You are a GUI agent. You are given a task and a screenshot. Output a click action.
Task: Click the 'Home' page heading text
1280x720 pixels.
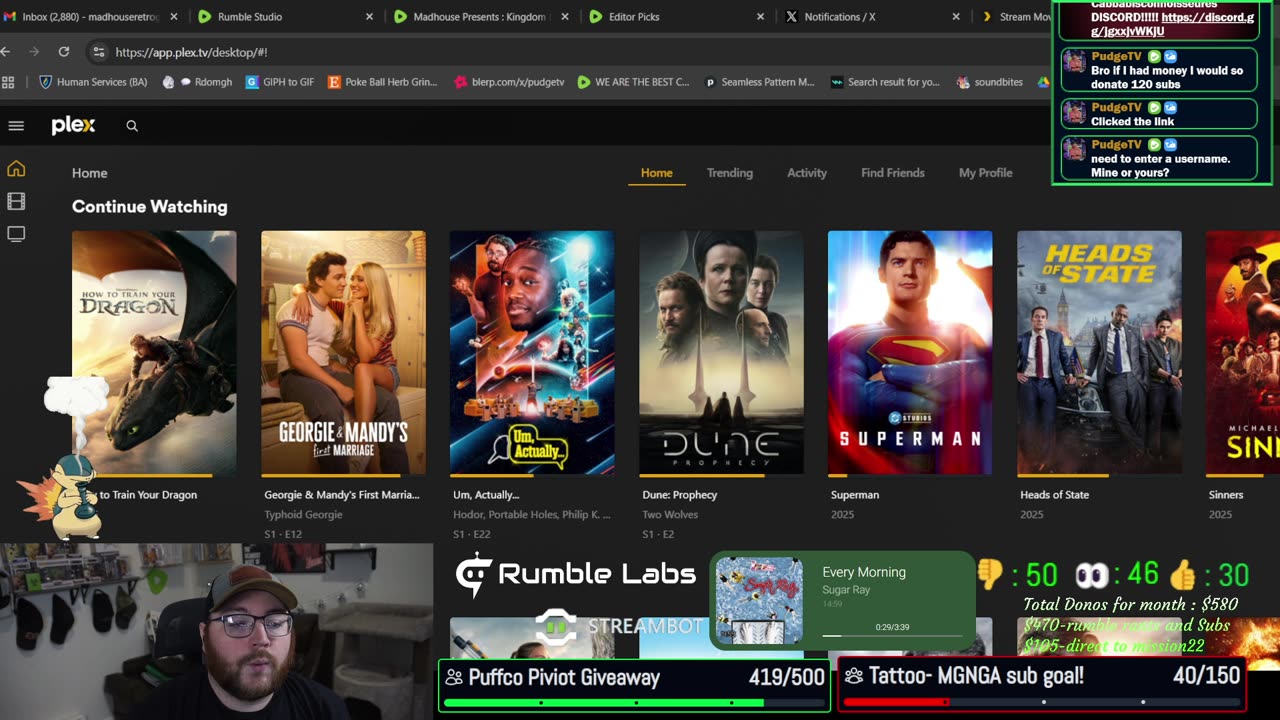click(89, 173)
